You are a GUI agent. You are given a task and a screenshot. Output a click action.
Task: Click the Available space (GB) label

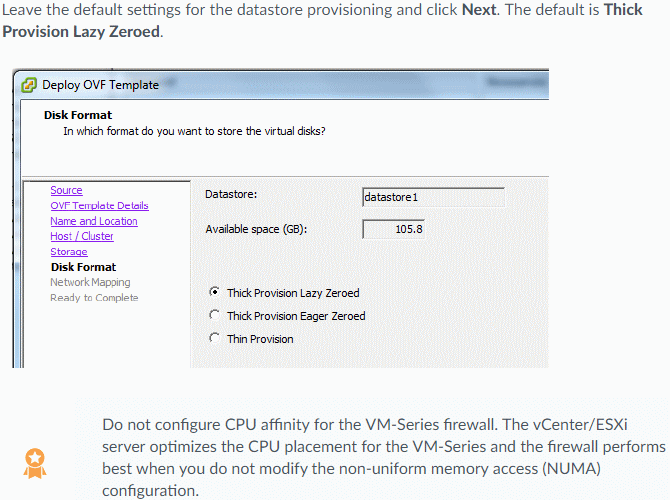click(x=256, y=229)
